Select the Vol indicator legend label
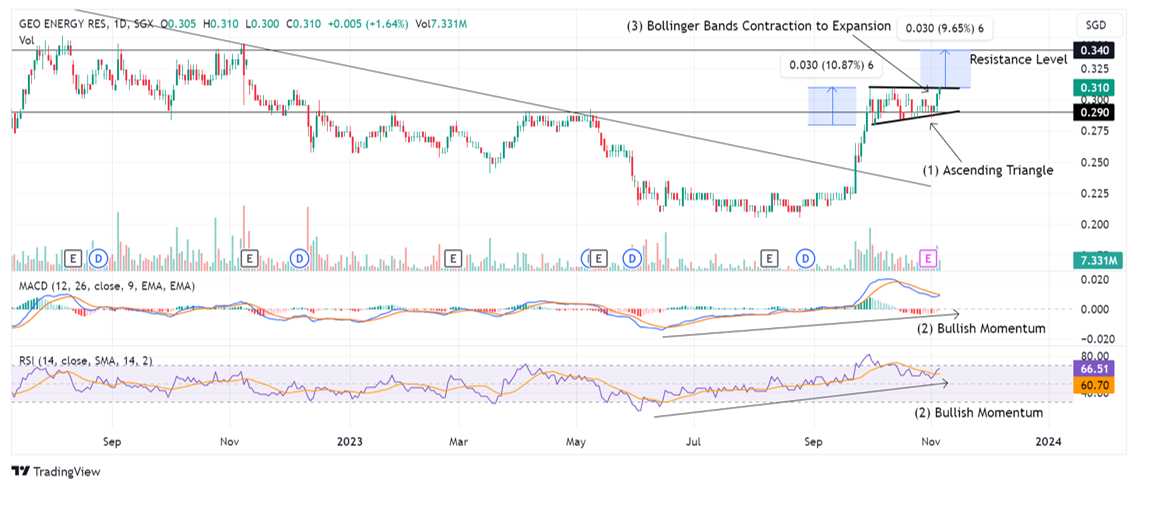The image size is (1166, 505). (26, 40)
